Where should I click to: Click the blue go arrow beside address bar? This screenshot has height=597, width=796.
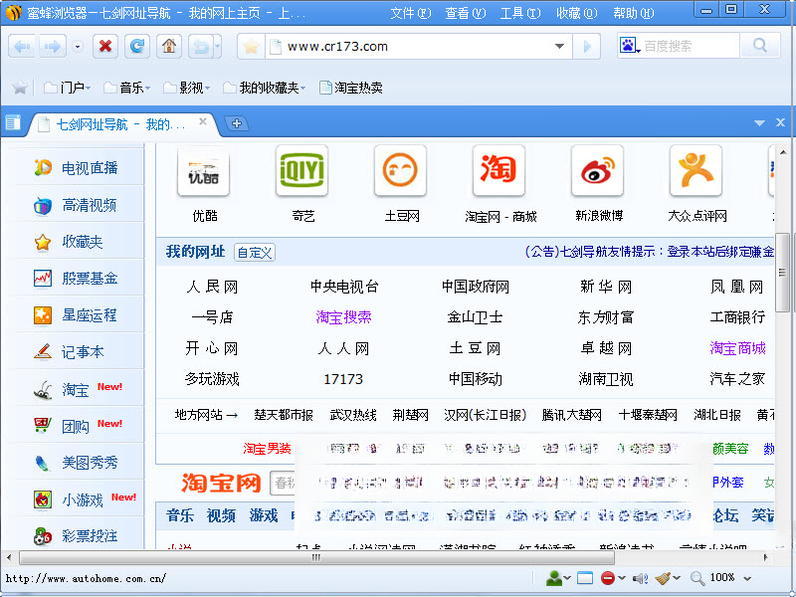tap(587, 47)
